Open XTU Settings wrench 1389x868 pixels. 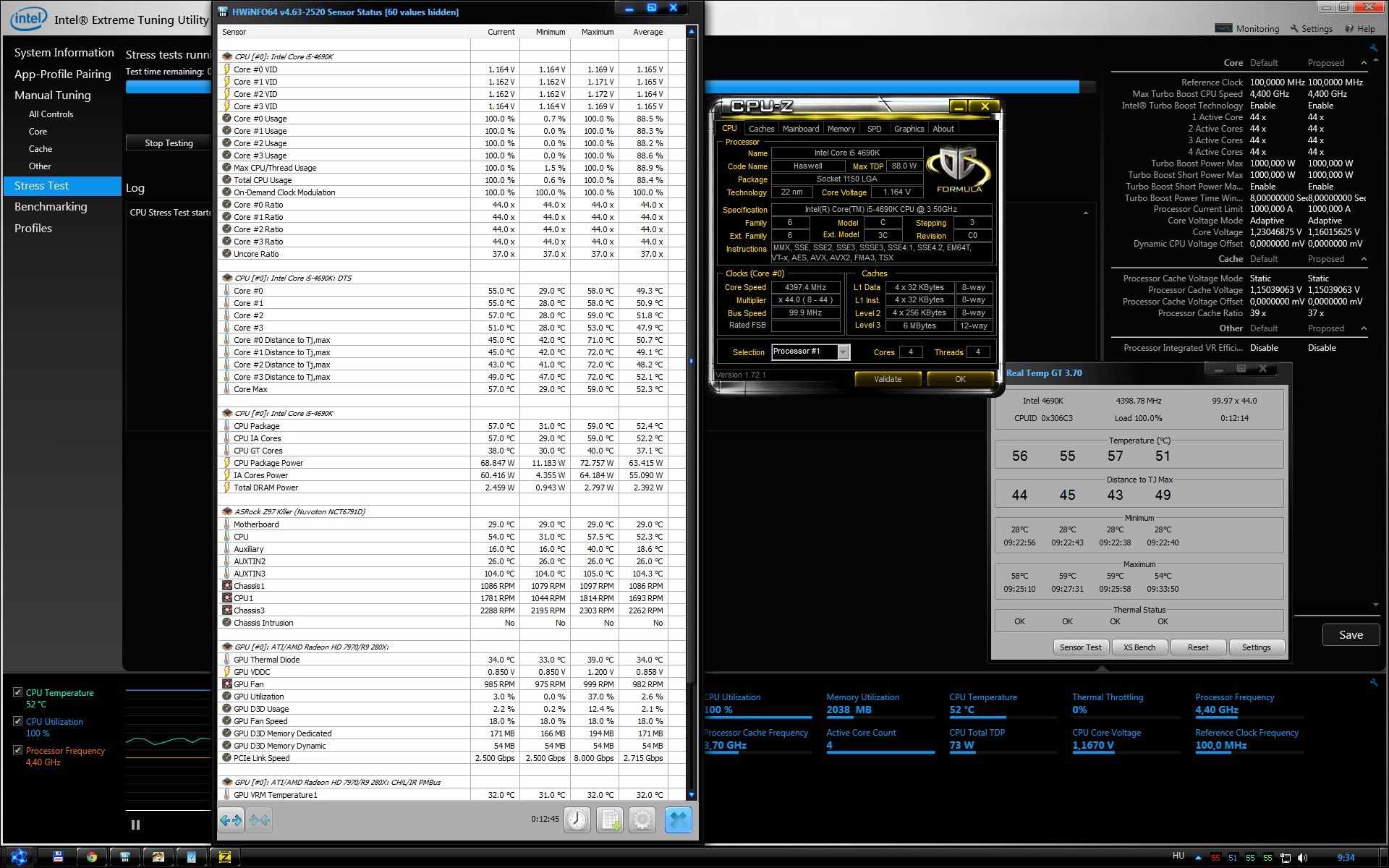[x=1310, y=28]
